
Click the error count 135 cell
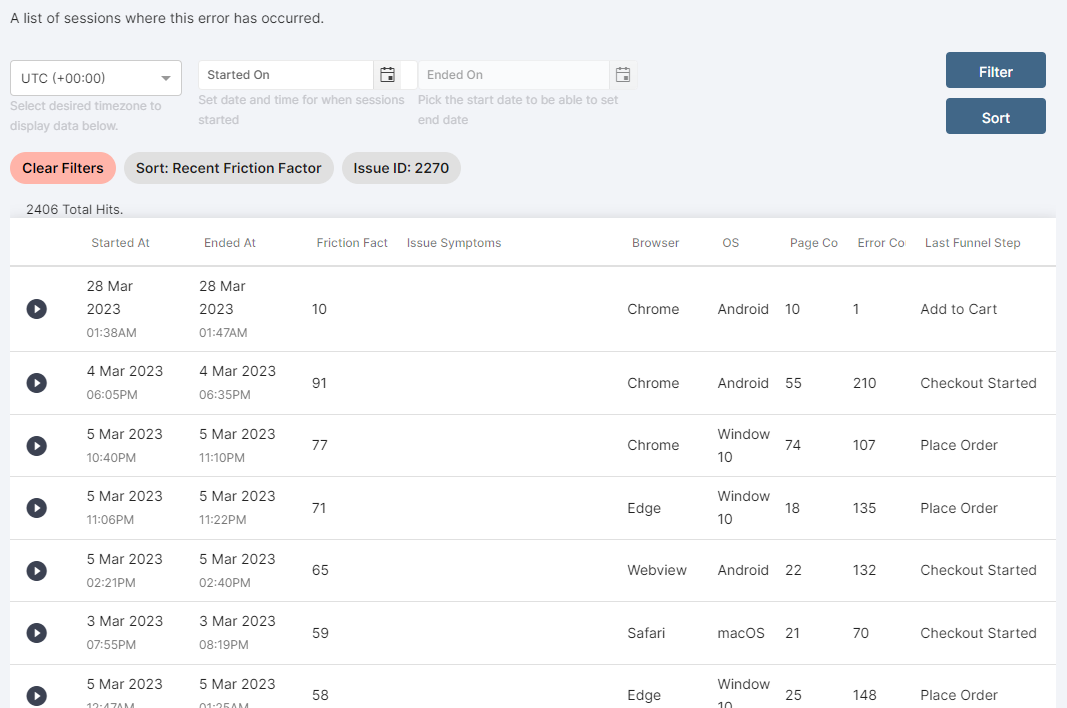click(864, 508)
